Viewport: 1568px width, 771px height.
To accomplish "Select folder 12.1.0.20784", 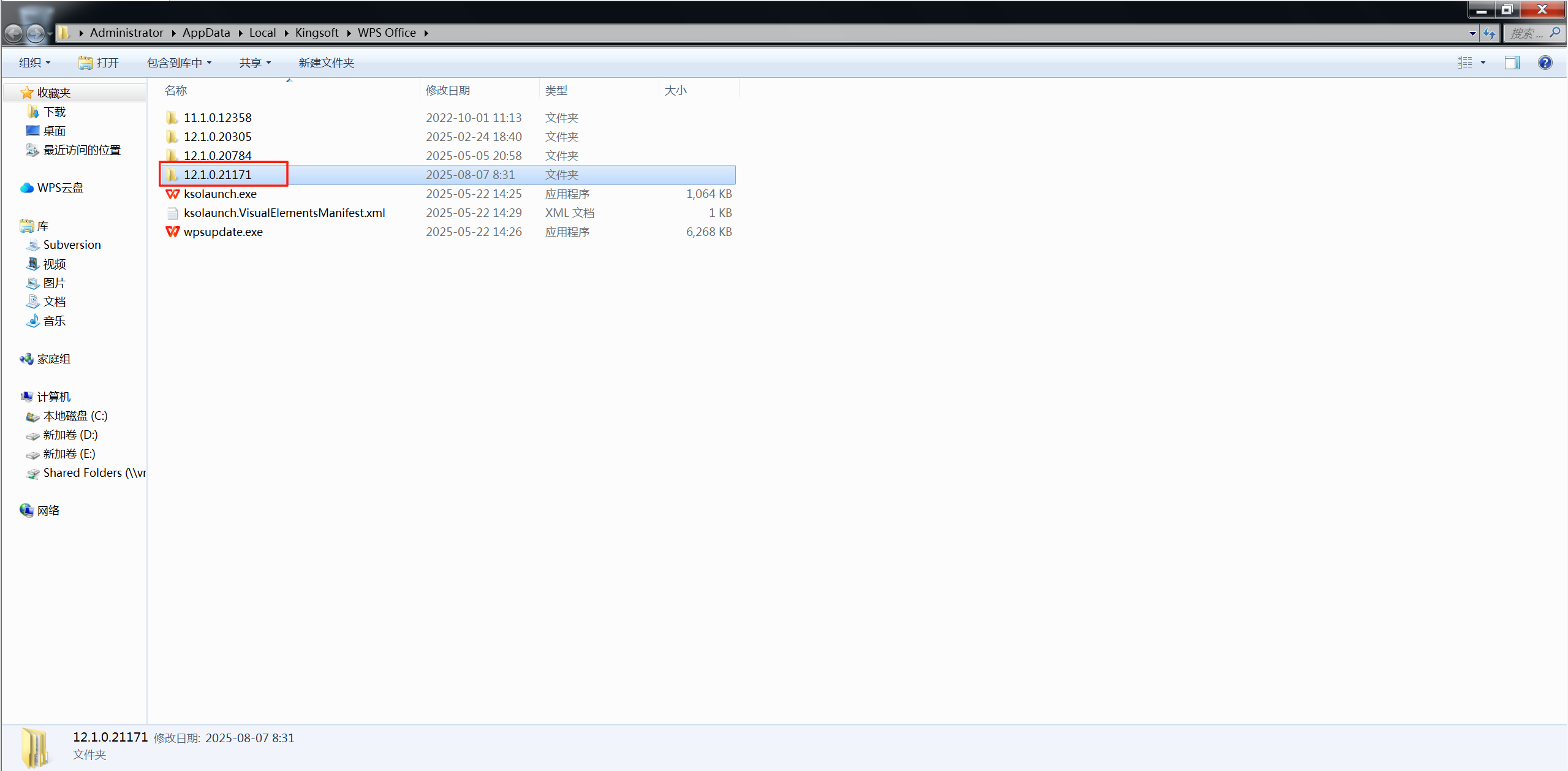I will click(217, 156).
